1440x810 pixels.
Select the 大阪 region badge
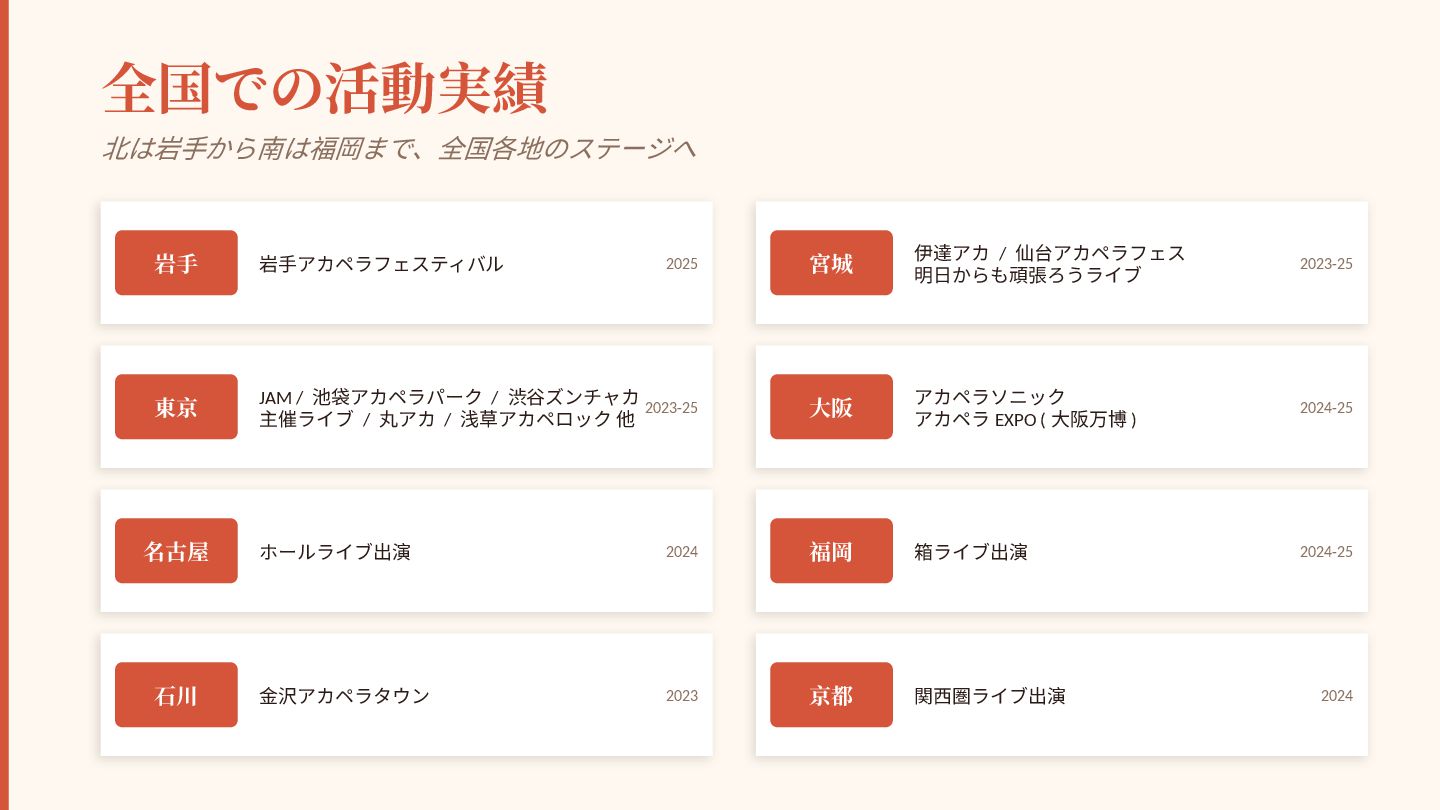point(831,407)
